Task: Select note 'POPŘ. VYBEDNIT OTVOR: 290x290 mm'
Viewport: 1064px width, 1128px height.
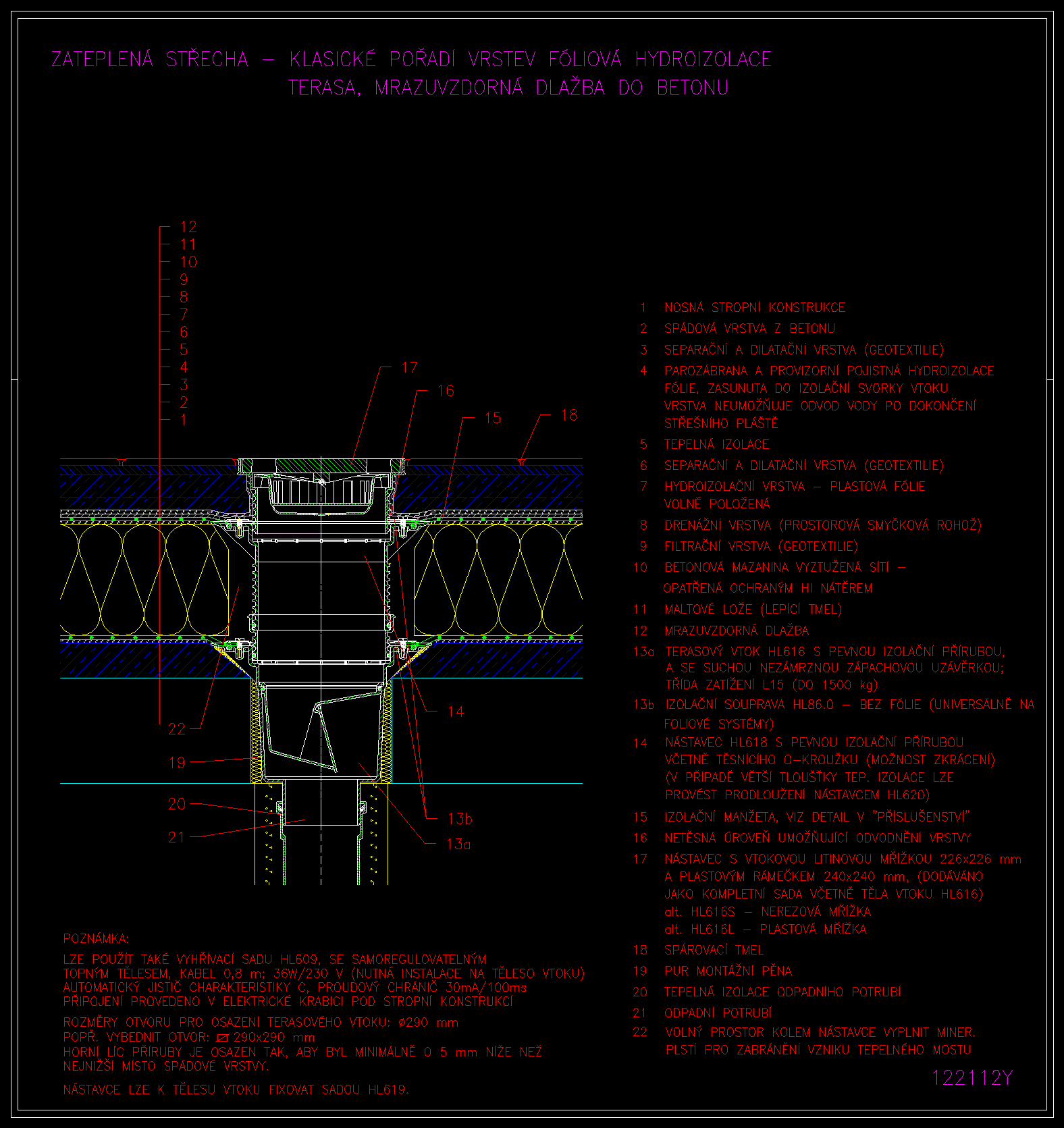Action: tap(189, 1038)
